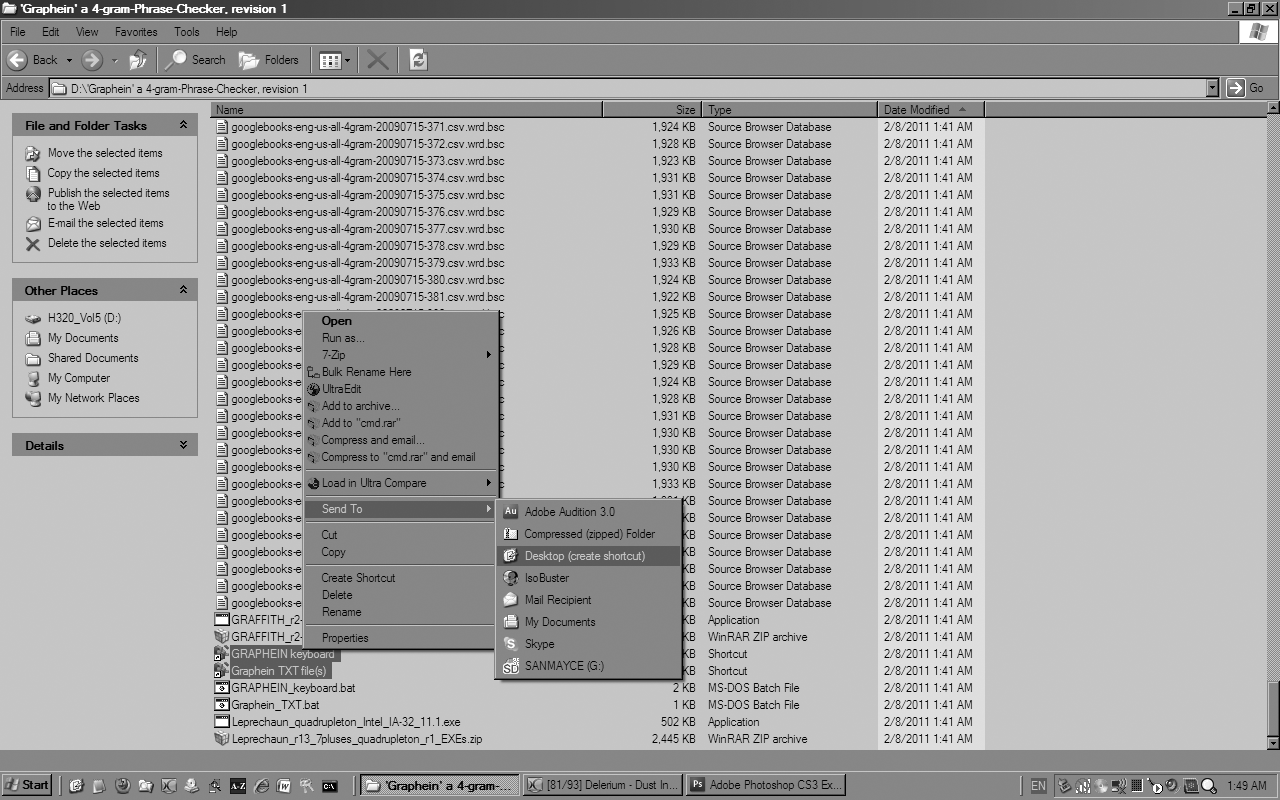Expand the 7-Zip submenu

[400, 355]
